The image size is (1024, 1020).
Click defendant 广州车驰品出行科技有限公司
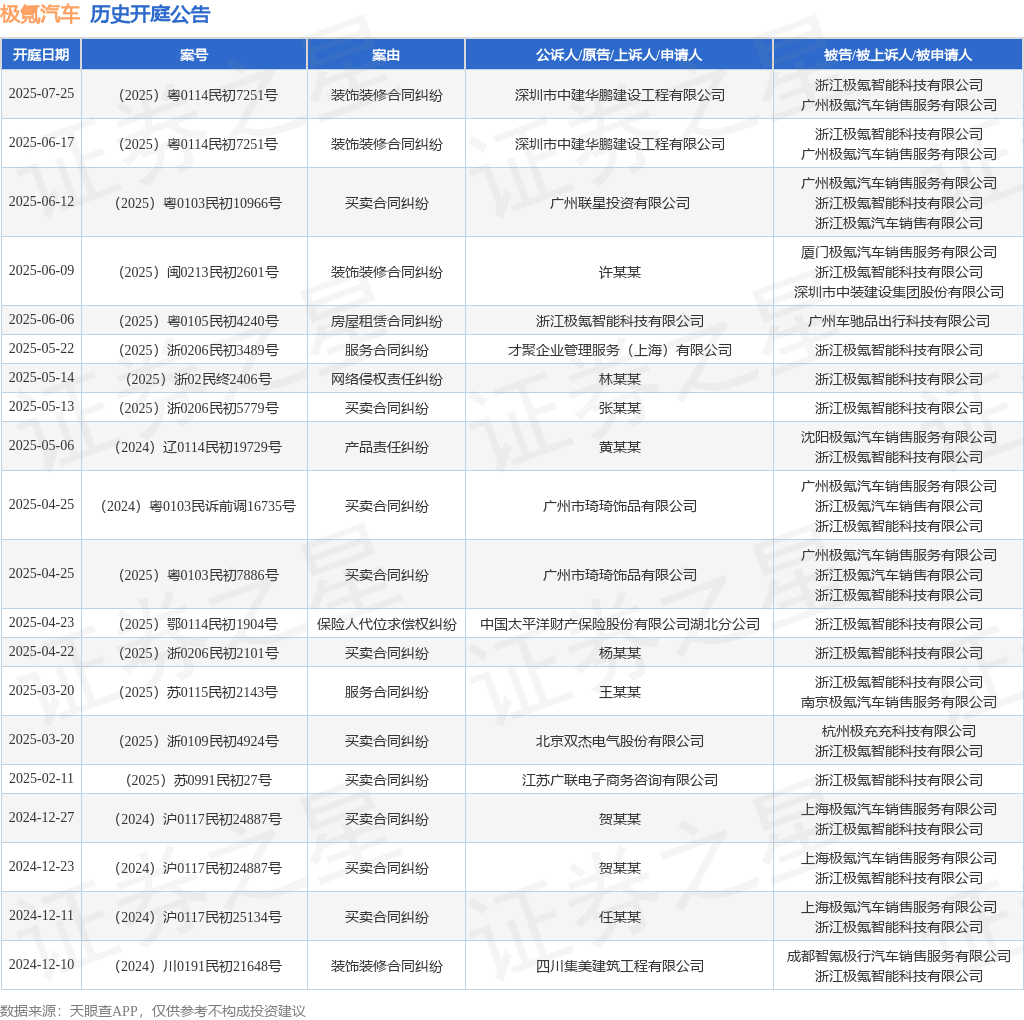pyautogui.click(x=899, y=321)
